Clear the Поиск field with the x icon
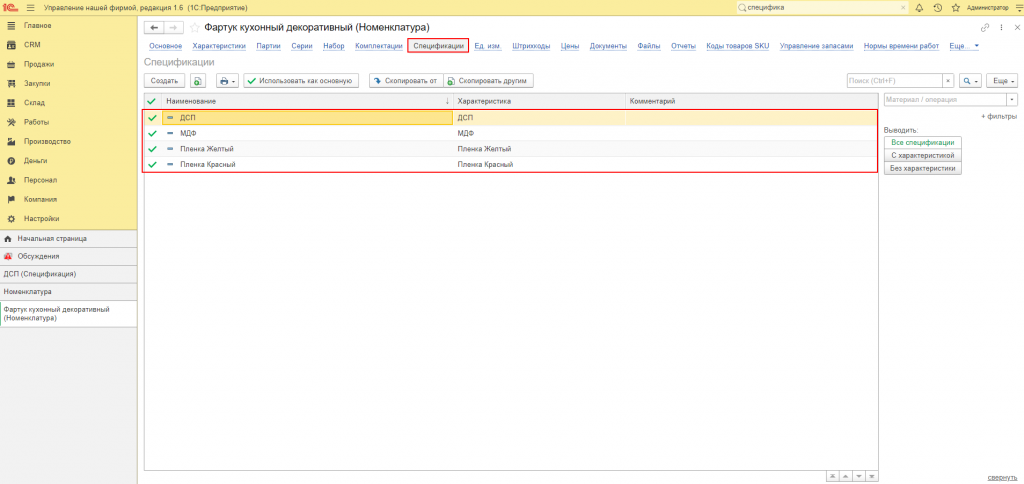 [x=948, y=80]
